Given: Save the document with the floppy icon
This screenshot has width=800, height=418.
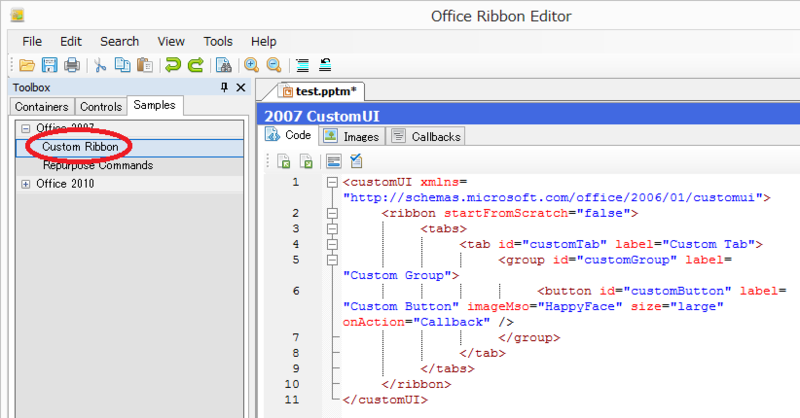Looking at the screenshot, I should pyautogui.click(x=49, y=65).
